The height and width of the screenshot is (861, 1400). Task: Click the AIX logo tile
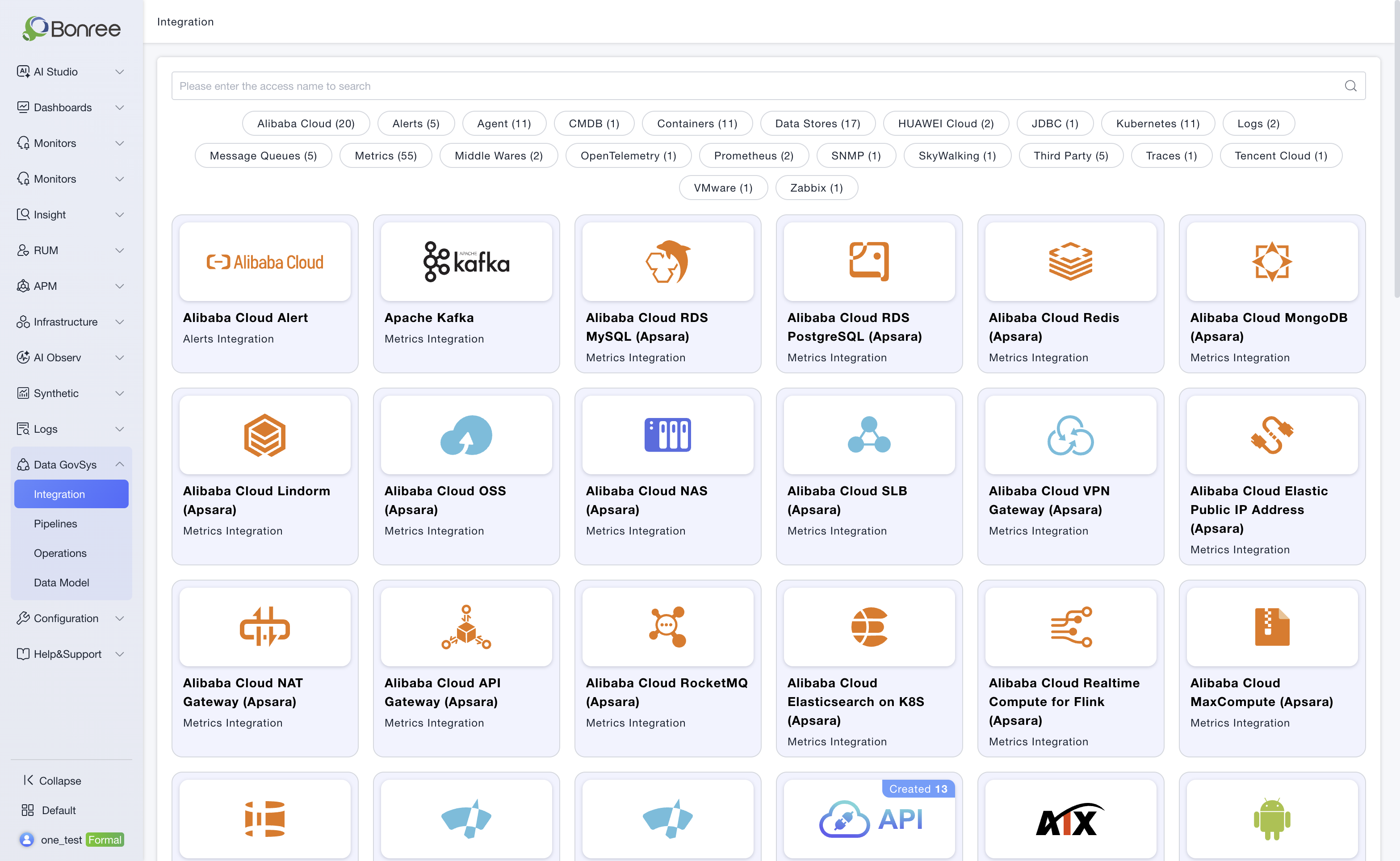coord(1071,819)
